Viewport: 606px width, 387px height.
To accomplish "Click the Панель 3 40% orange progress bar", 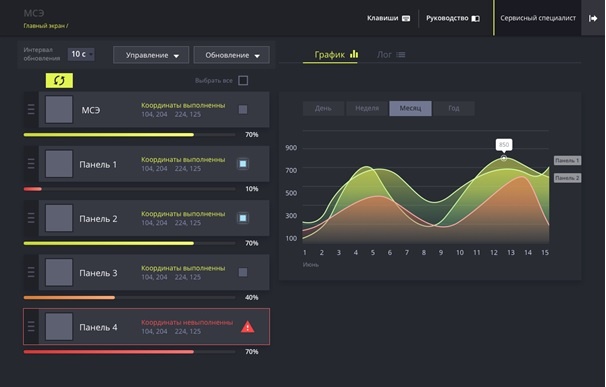I will click(129, 298).
